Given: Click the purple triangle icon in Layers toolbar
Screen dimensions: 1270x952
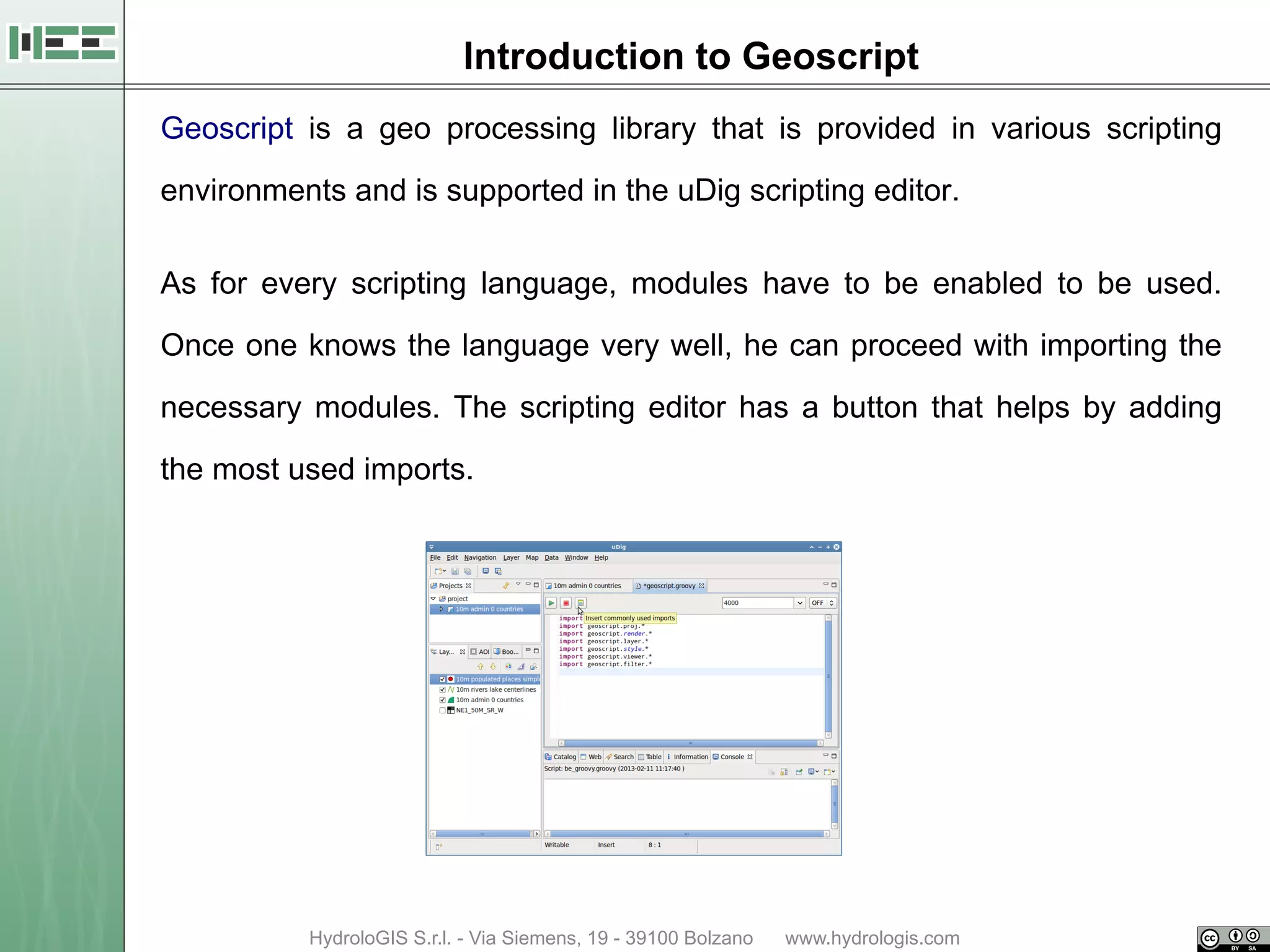Looking at the screenshot, I should pos(521,667).
